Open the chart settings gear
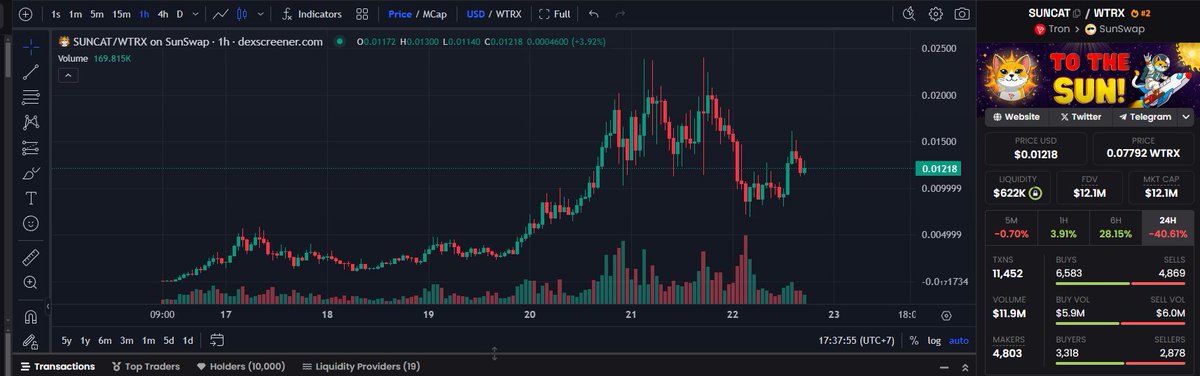The width and height of the screenshot is (1200, 376). 935,14
